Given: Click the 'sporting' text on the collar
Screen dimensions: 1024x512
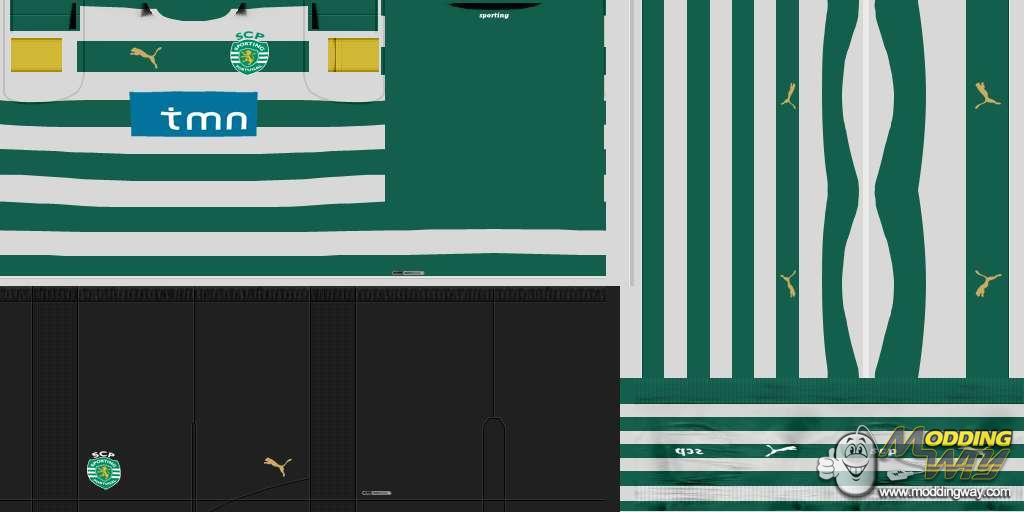Looking at the screenshot, I should tap(493, 16).
